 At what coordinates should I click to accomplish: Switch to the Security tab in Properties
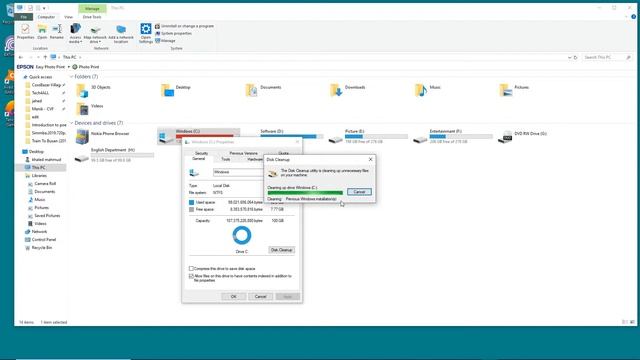[201, 153]
